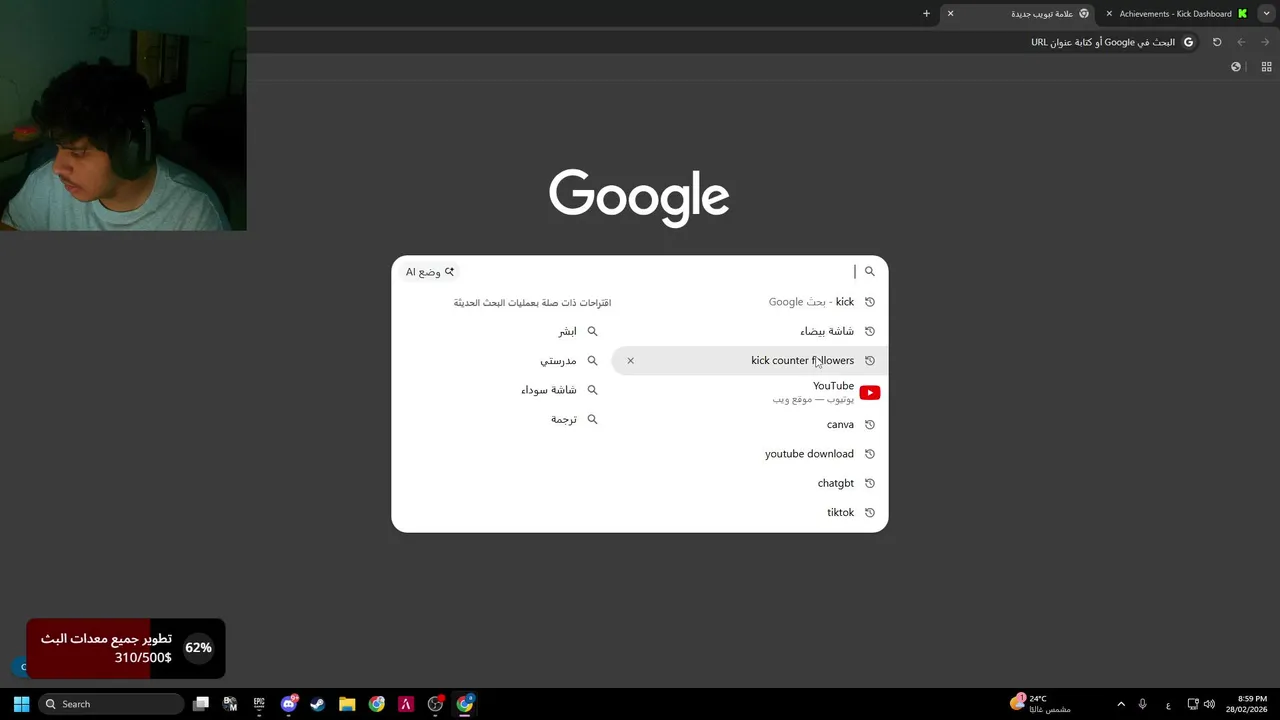1280x720 pixels.
Task: Click the Windows taskbar Search box
Action: [x=111, y=704]
